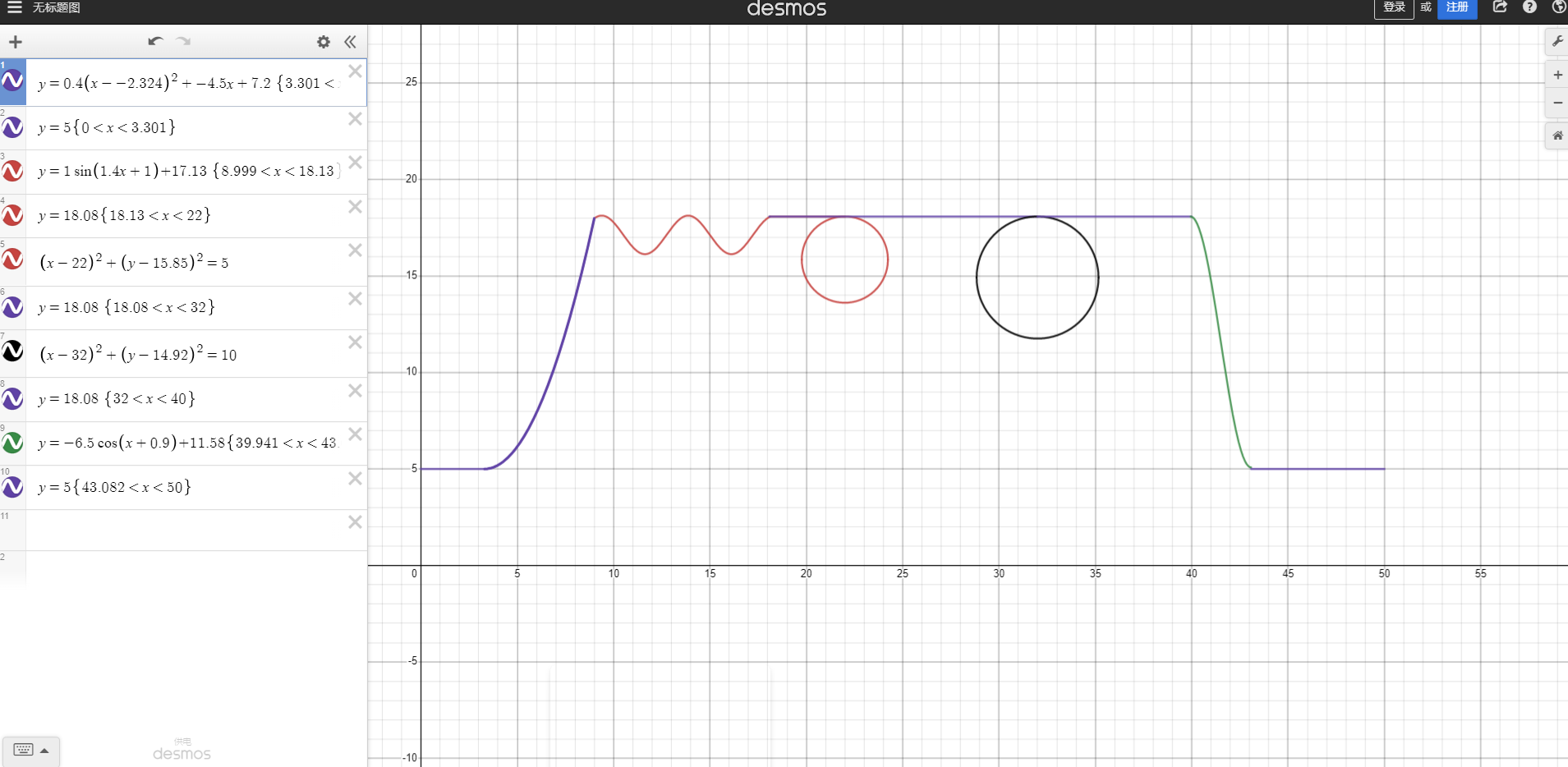The image size is (1568, 767).
Task: Toggle visibility of y=5 {43.082<x<50}
Action: [x=12, y=487]
